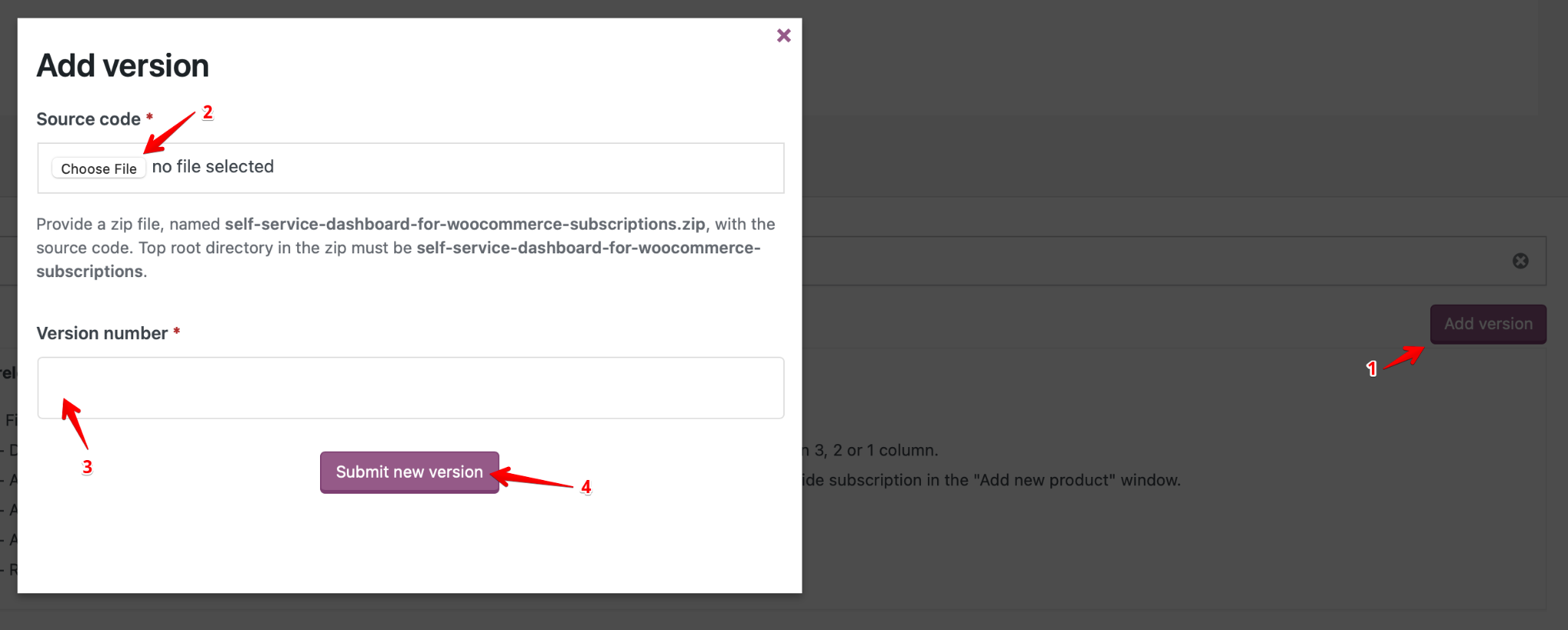Click the red annotation number 2

207,113
